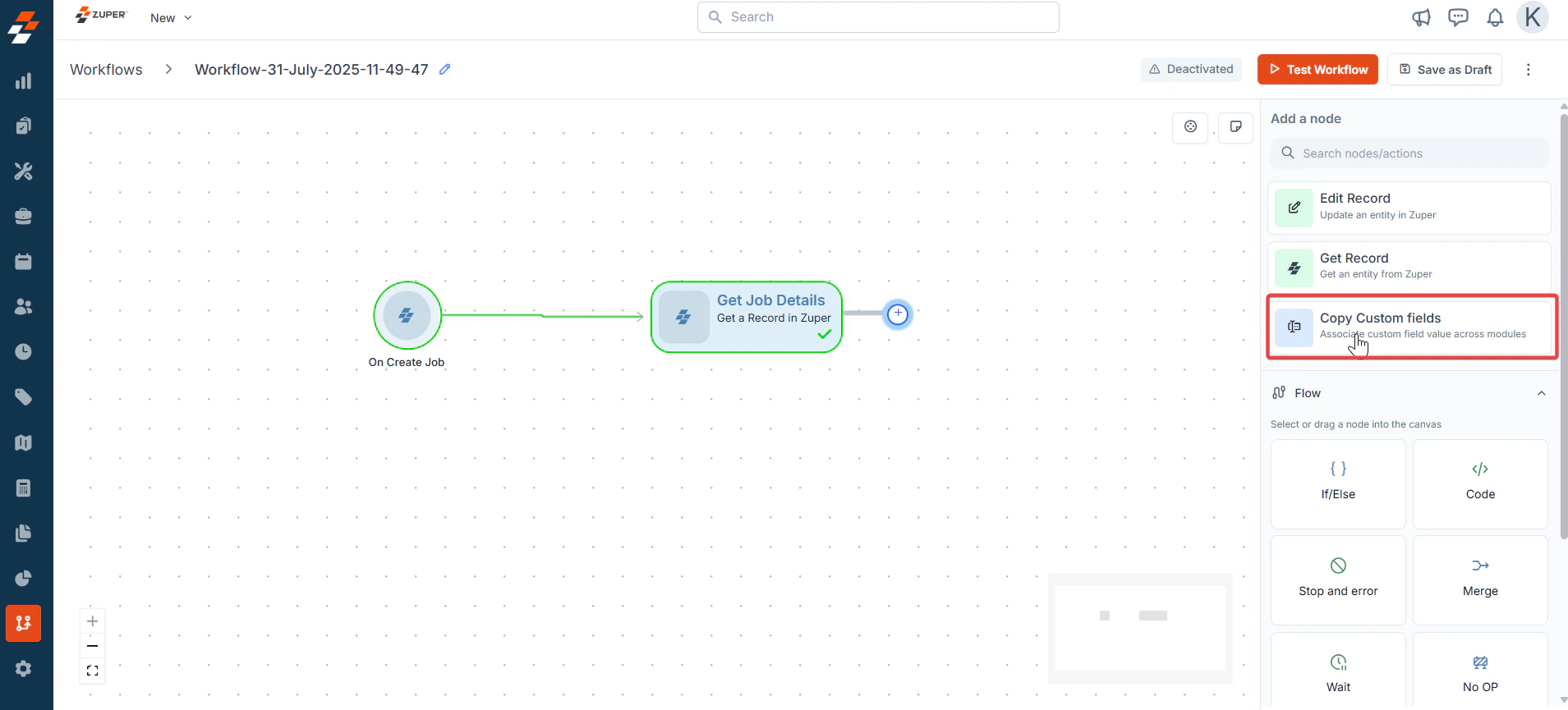Open the announcements megaphone icon
Viewport: 1568px width, 710px height.
[1421, 17]
